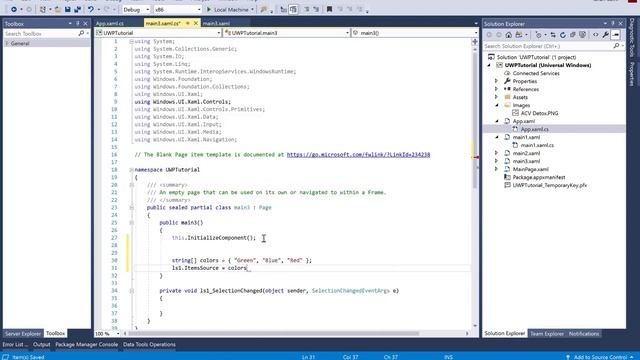Switch to the main3.xaml editor tab
The width and height of the screenshot is (640, 360).
coord(216,24)
